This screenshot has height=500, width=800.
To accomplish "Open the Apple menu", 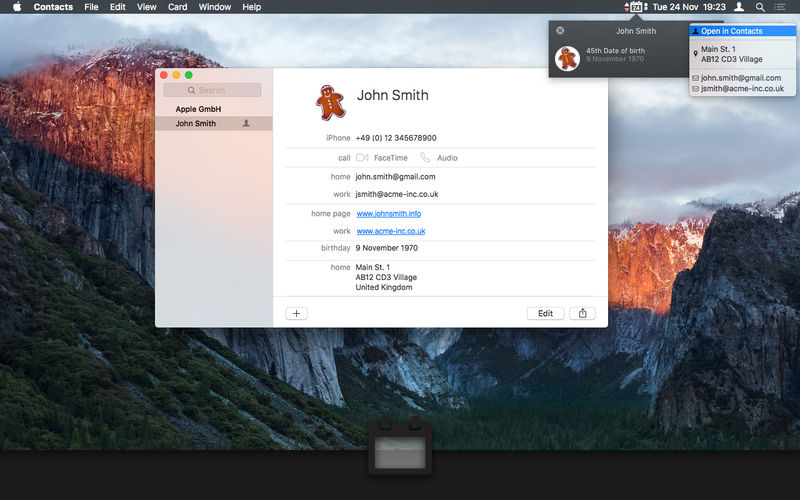I will pos(17,7).
